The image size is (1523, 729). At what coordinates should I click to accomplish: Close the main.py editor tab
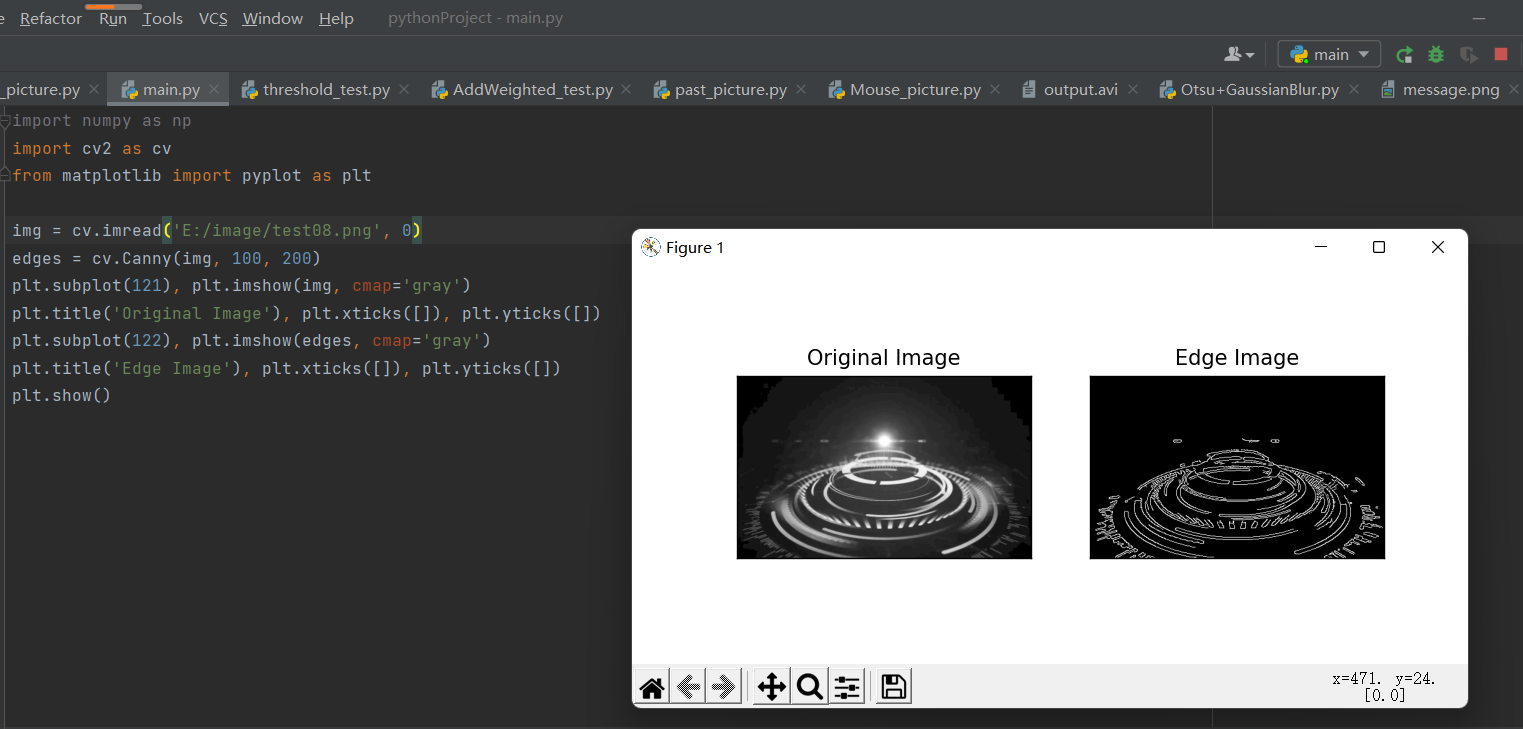213,89
